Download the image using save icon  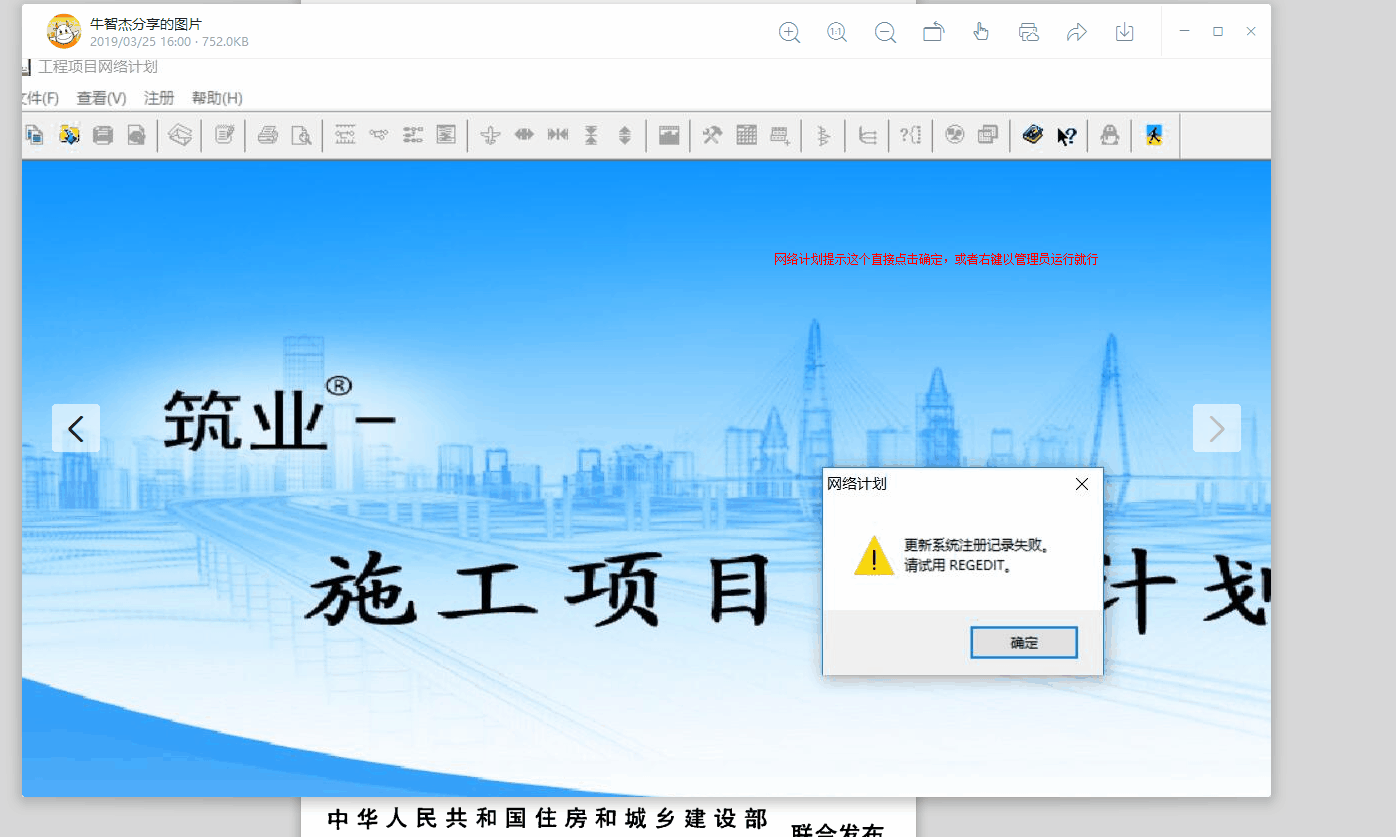(x=1125, y=32)
